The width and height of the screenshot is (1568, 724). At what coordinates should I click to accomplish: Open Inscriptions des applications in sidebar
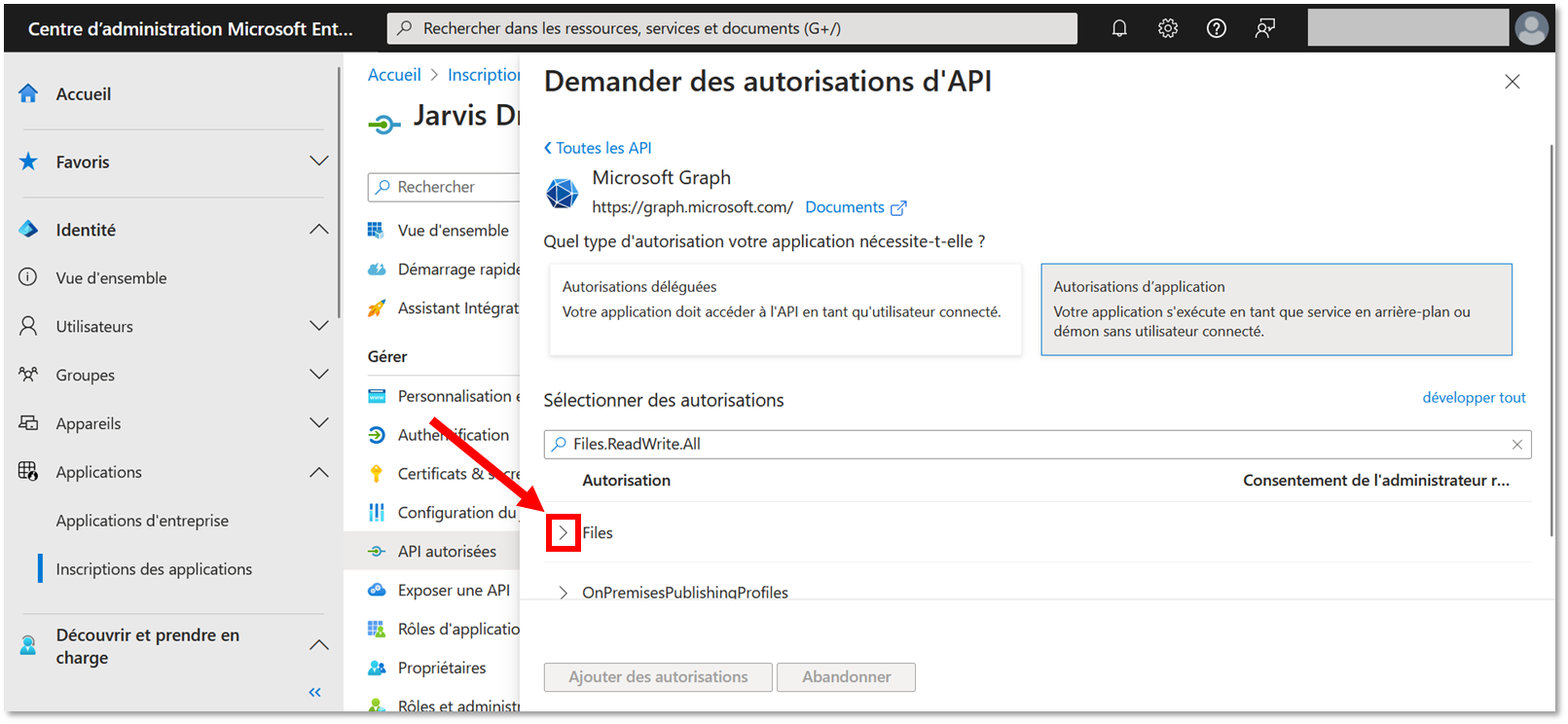tap(154, 569)
